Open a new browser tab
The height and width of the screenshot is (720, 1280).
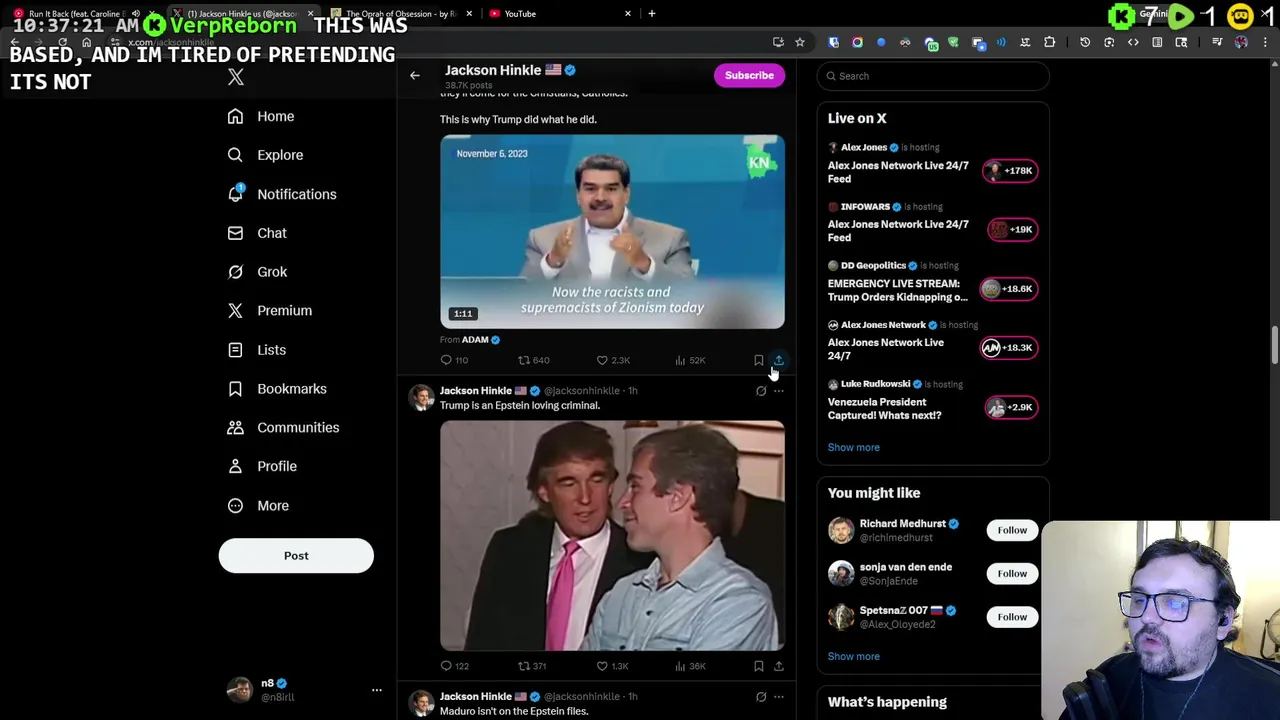click(652, 14)
